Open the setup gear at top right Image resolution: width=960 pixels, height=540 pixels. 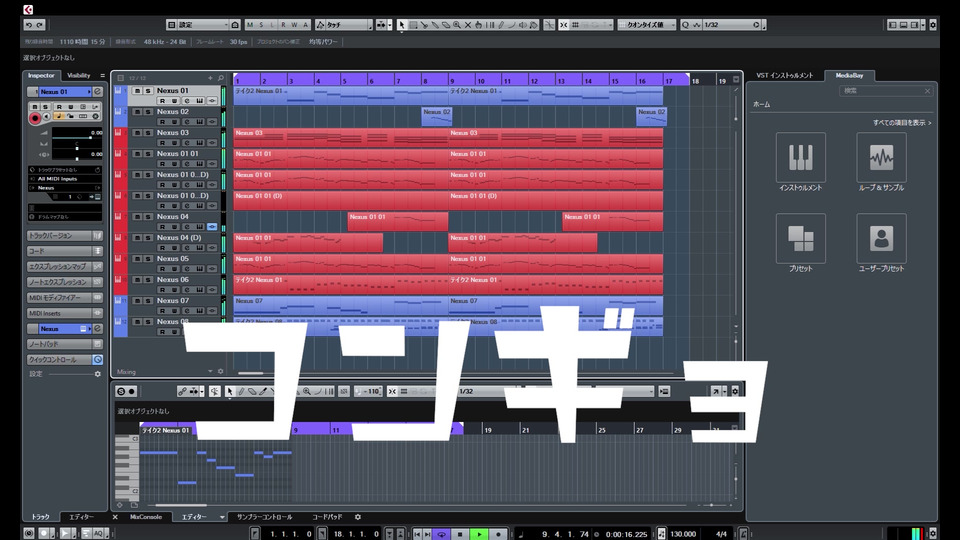(x=933, y=24)
